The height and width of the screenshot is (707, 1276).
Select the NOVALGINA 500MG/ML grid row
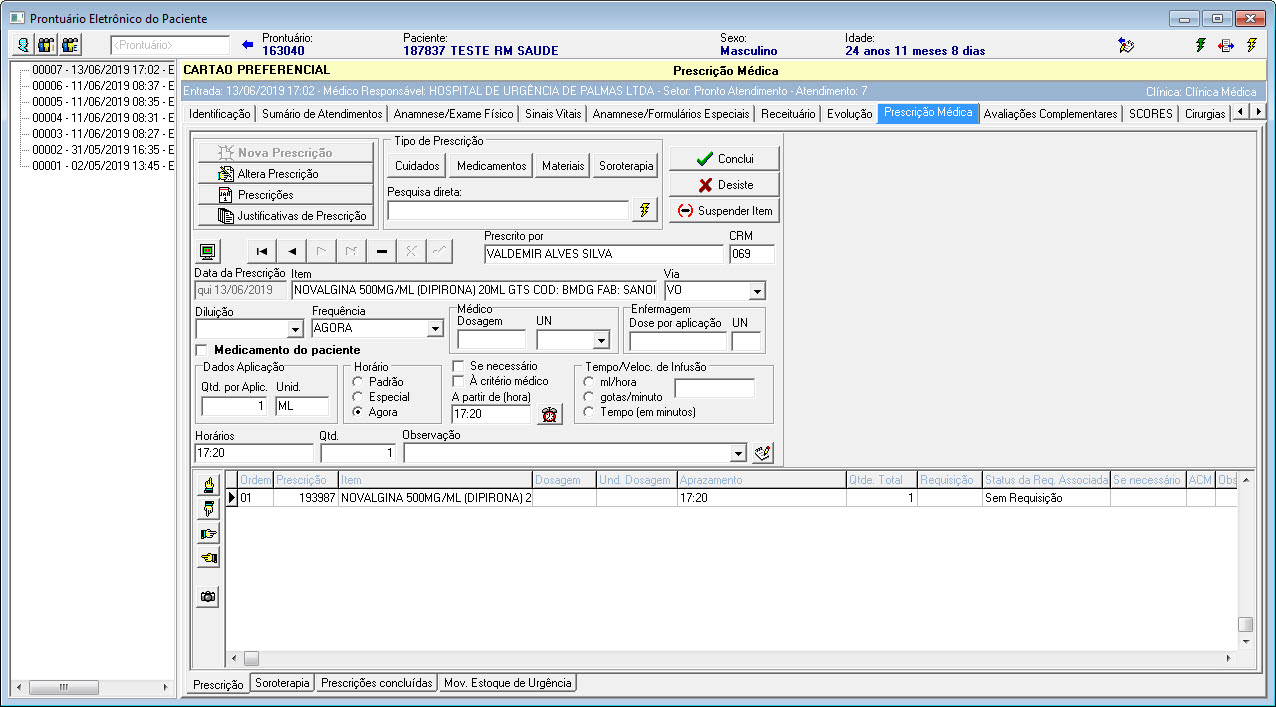[732, 497]
